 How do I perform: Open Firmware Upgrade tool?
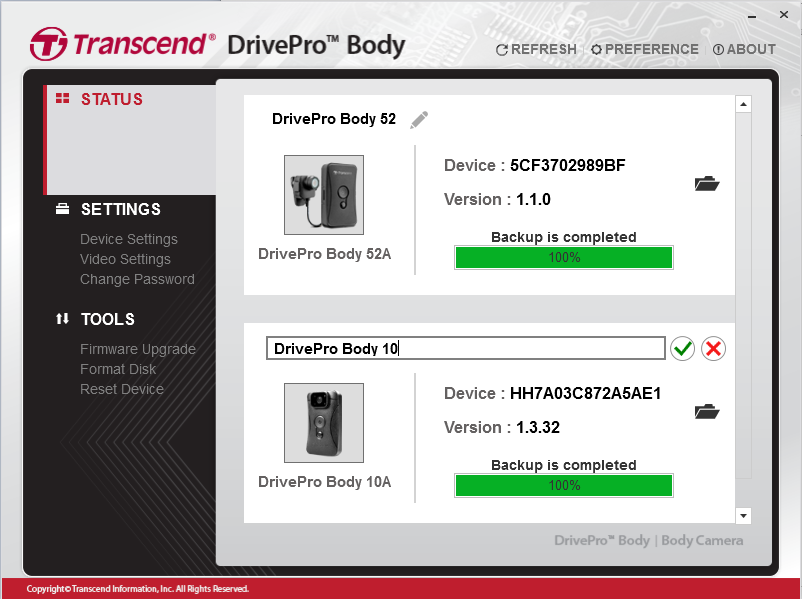[138, 349]
